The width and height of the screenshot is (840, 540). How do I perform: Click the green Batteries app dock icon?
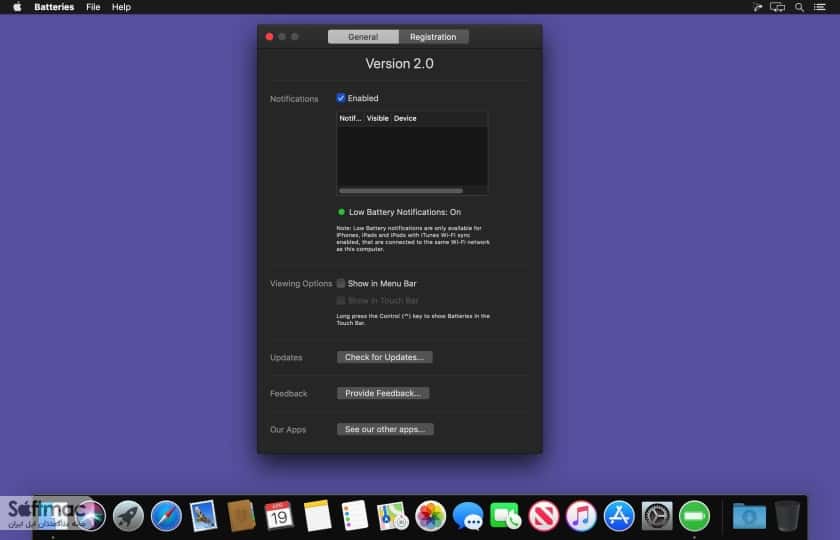click(694, 516)
